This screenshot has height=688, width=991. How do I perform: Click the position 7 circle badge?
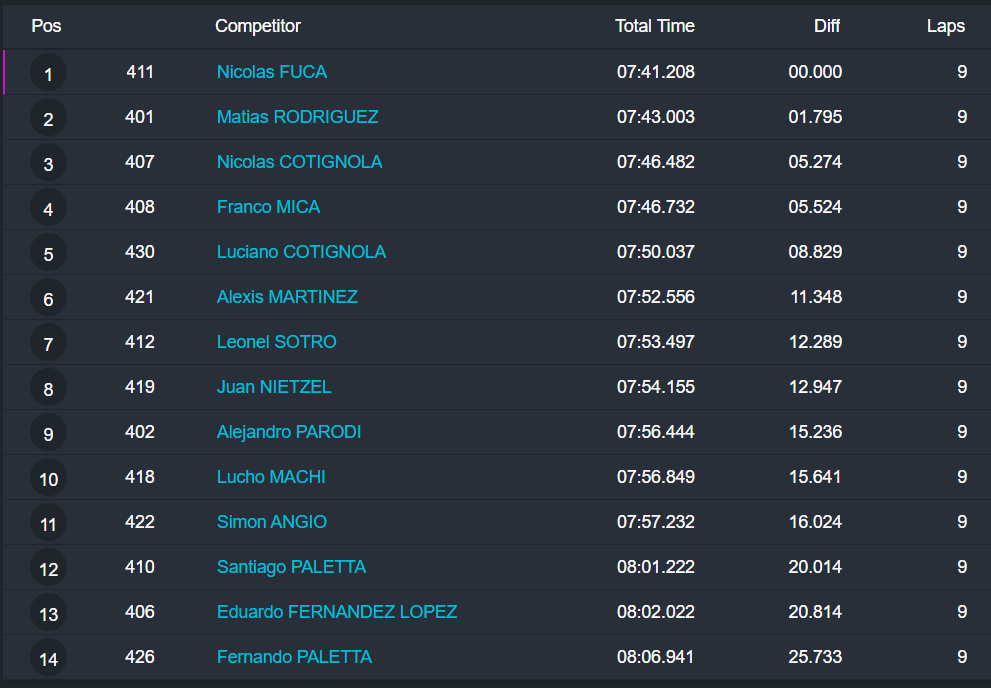click(48, 344)
